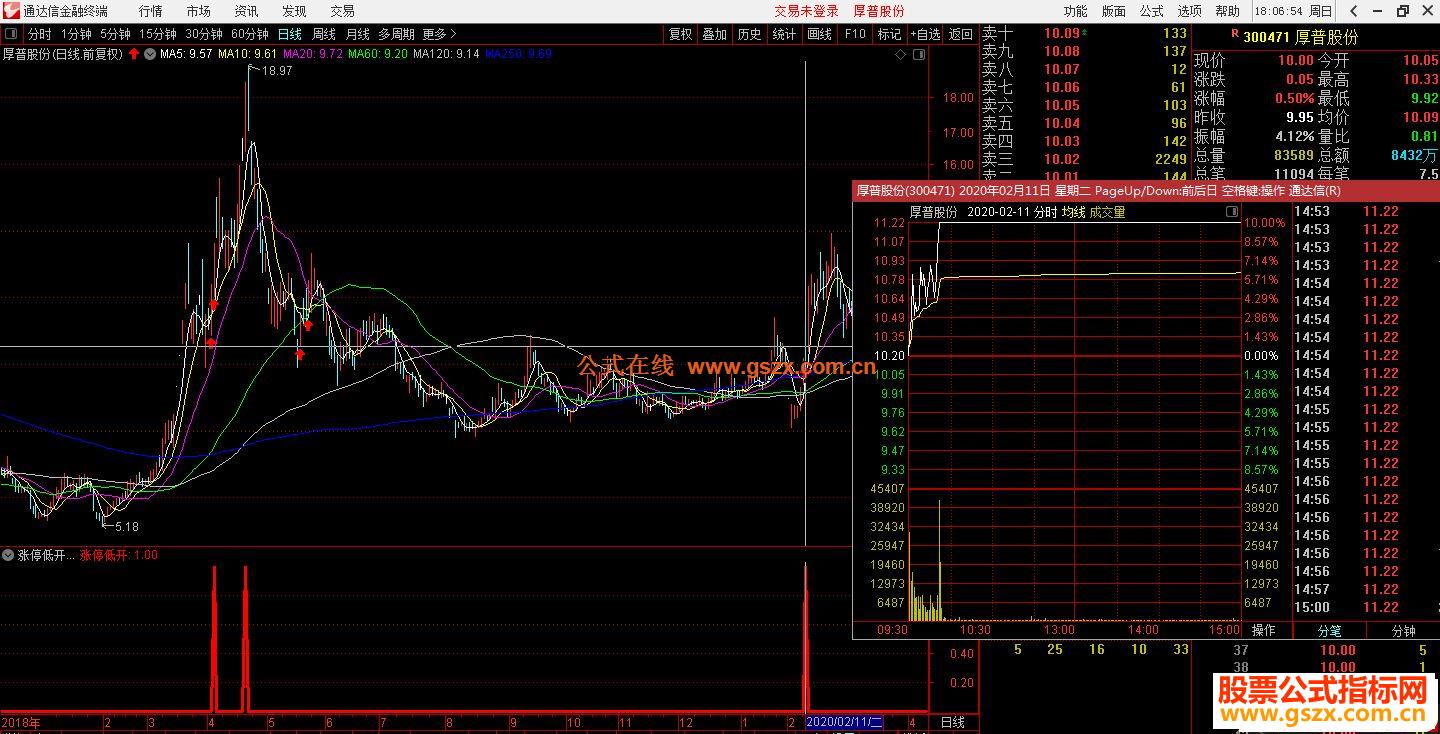The image size is (1440, 734).
Task: Switch to 分笔 tab in popup
Action: 1329,631
